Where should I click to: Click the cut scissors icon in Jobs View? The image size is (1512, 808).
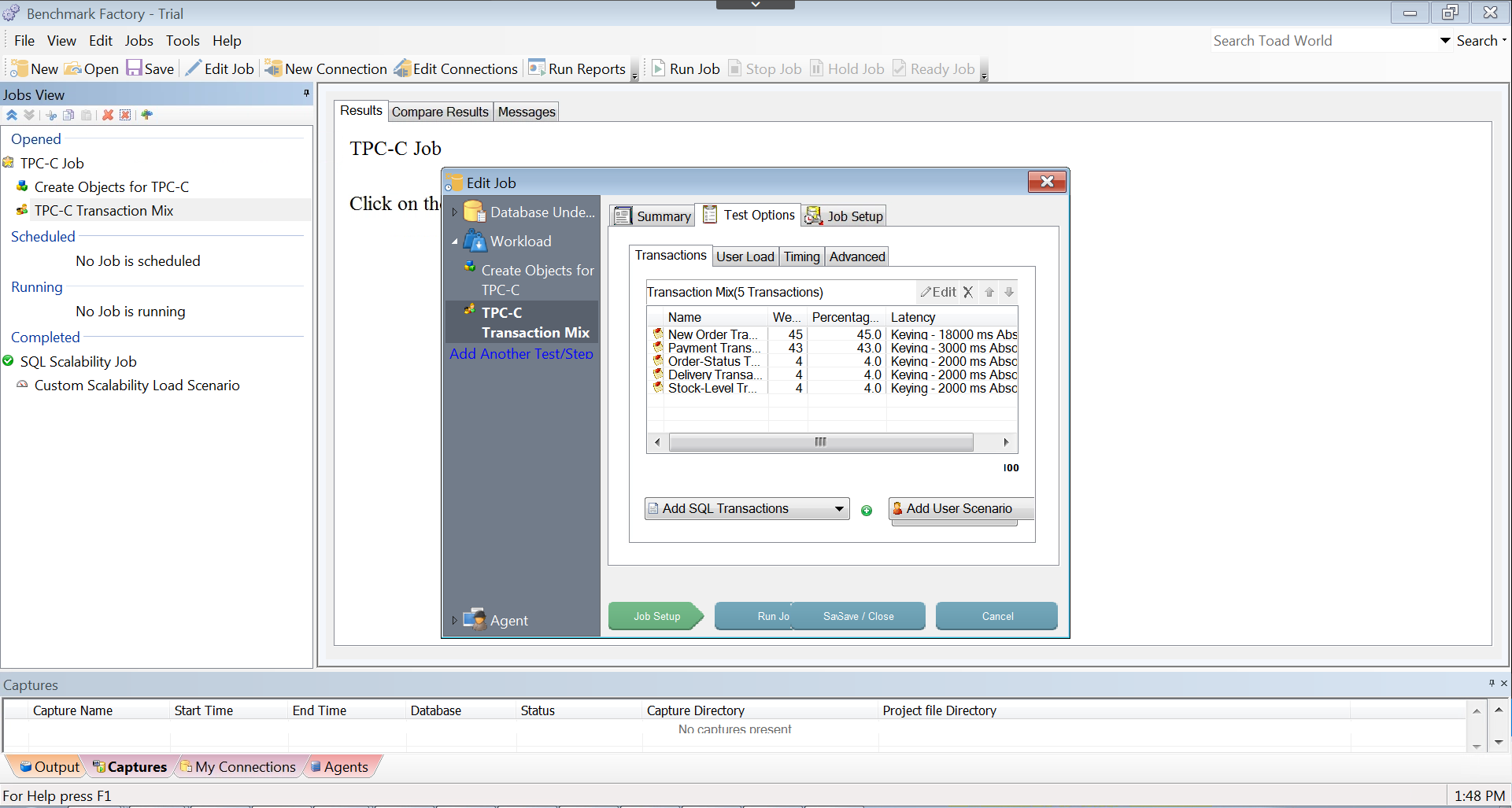(x=51, y=115)
